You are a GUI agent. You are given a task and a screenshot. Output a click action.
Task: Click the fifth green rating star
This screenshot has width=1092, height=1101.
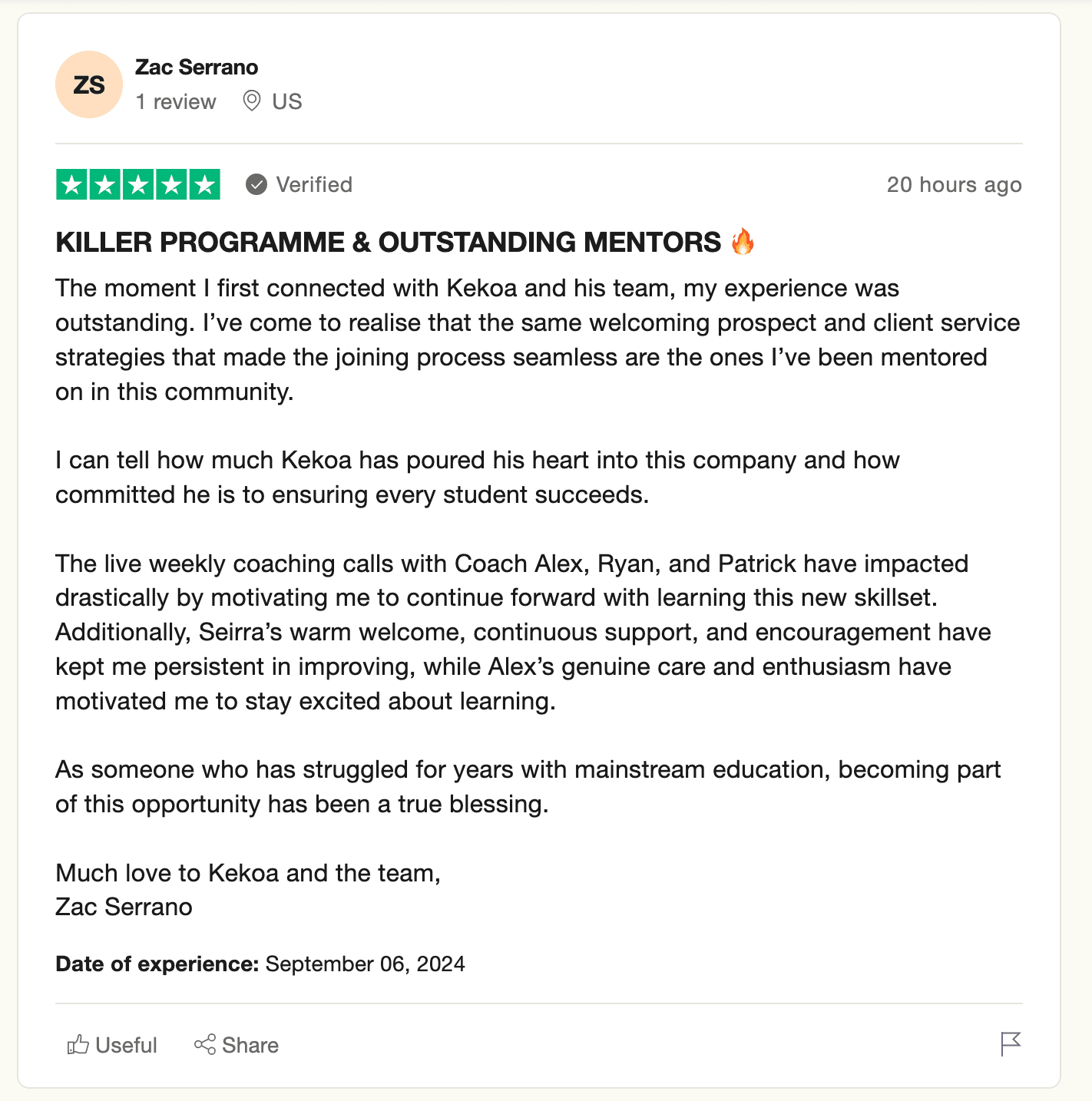pos(204,185)
